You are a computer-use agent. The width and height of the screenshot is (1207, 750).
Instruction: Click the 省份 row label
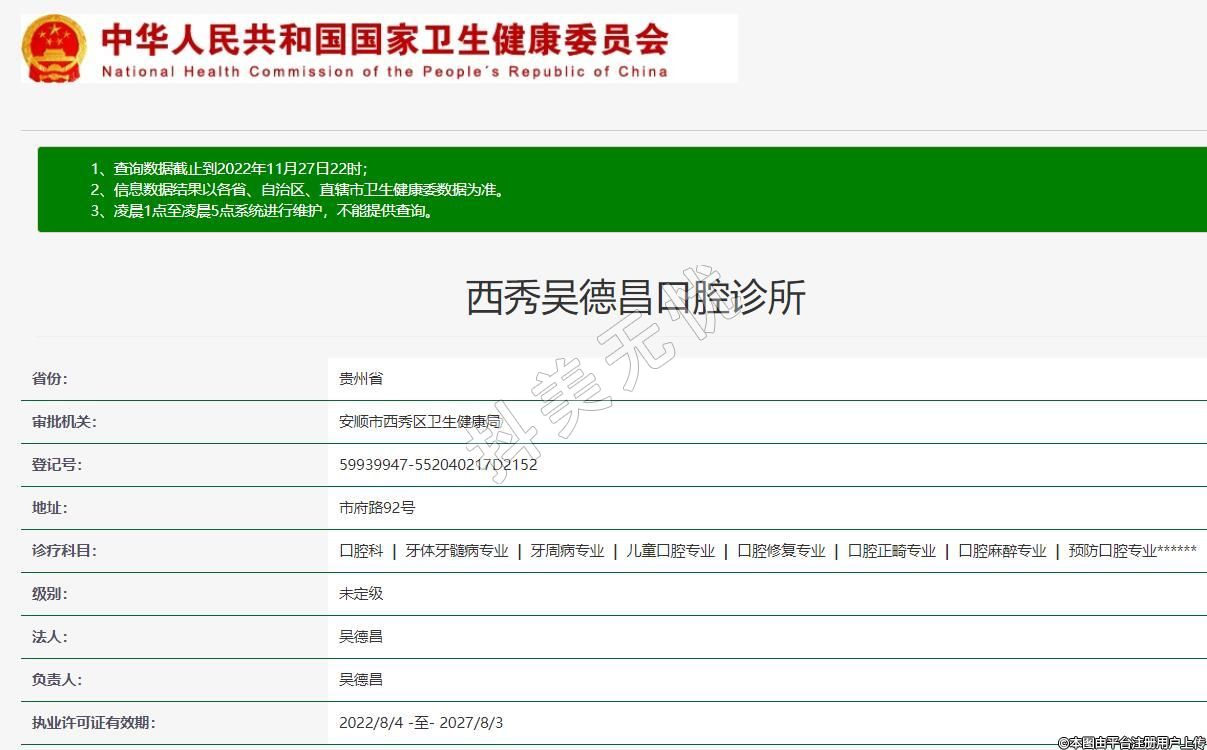[x=50, y=379]
